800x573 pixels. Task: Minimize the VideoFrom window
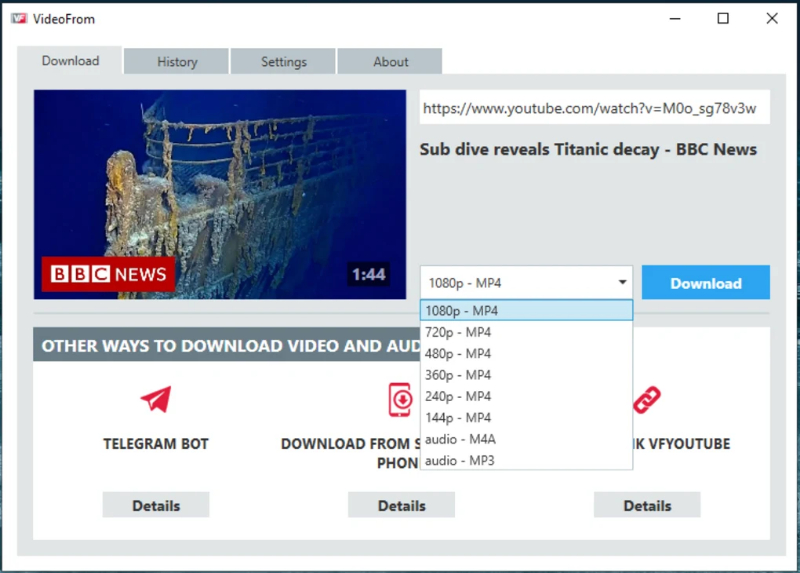tap(675, 19)
